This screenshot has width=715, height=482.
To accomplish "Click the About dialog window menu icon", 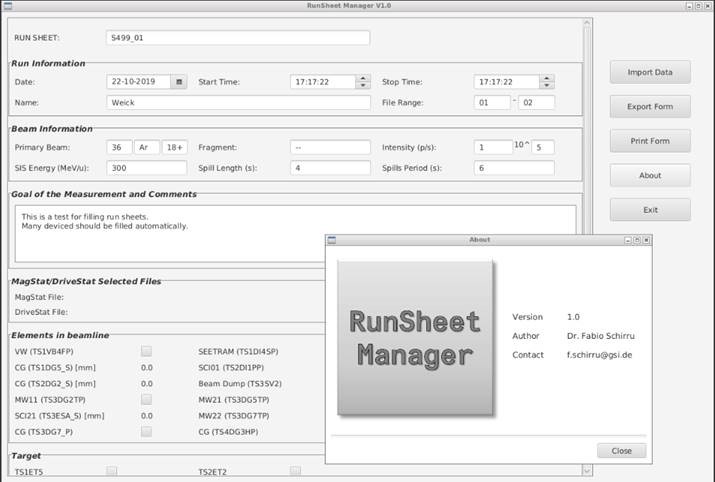I will [x=334, y=240].
